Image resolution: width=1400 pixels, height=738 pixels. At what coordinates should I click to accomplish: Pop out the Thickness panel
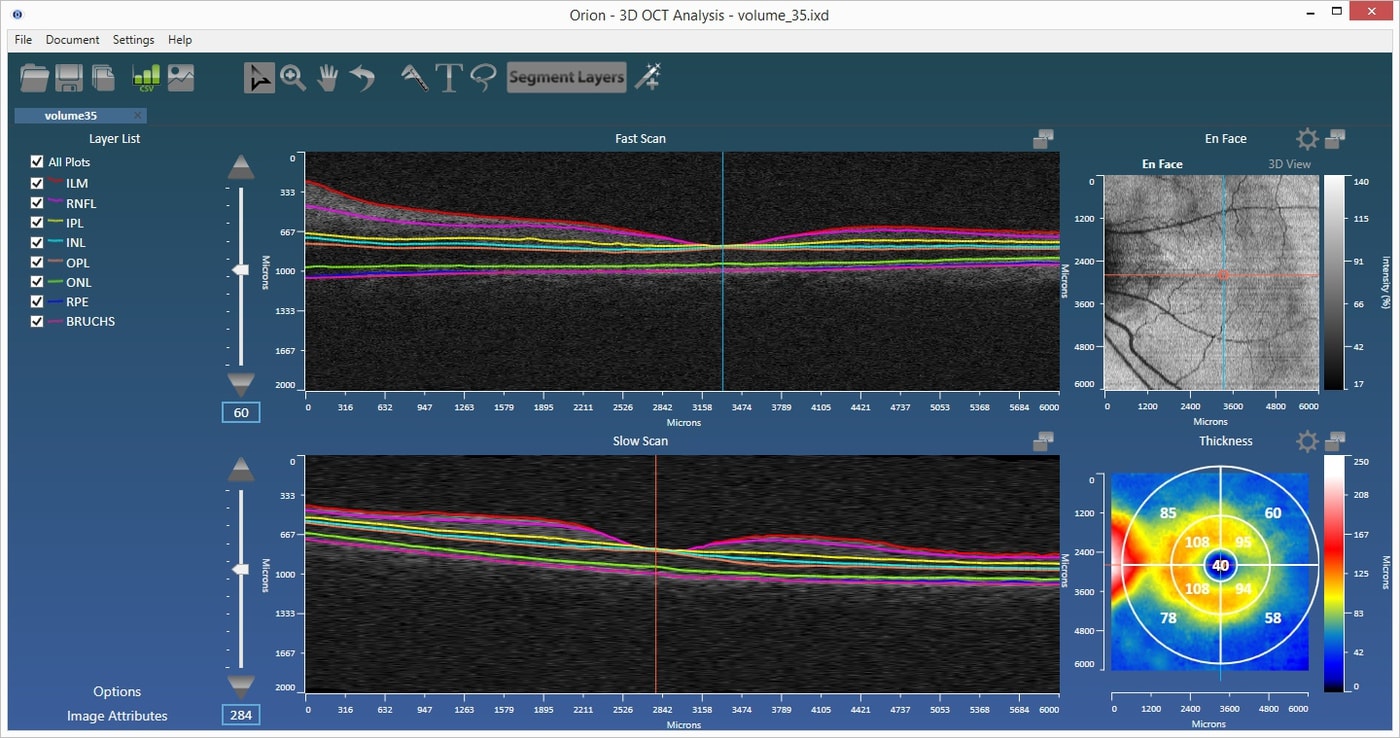pyautogui.click(x=1335, y=441)
